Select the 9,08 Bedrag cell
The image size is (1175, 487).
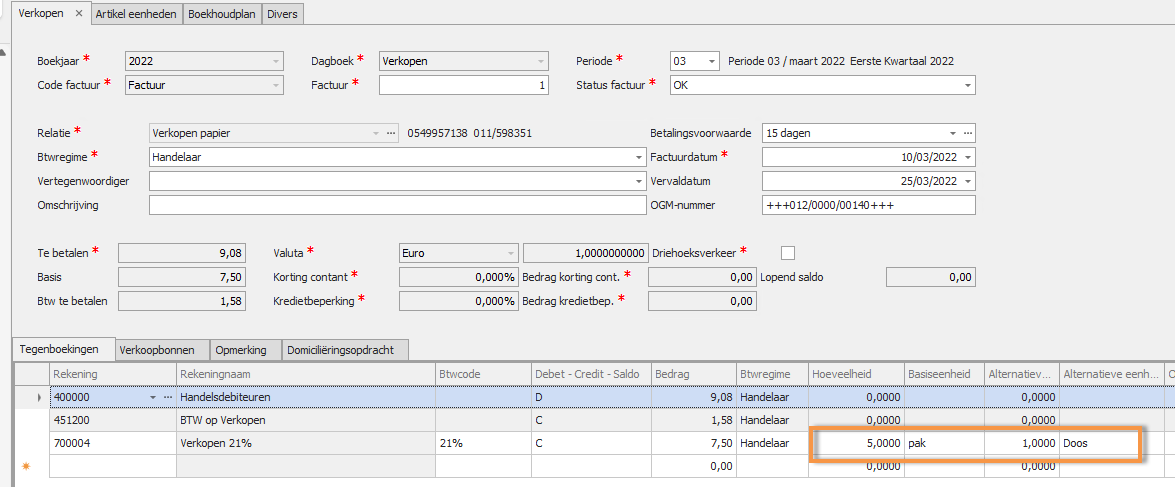(x=694, y=396)
